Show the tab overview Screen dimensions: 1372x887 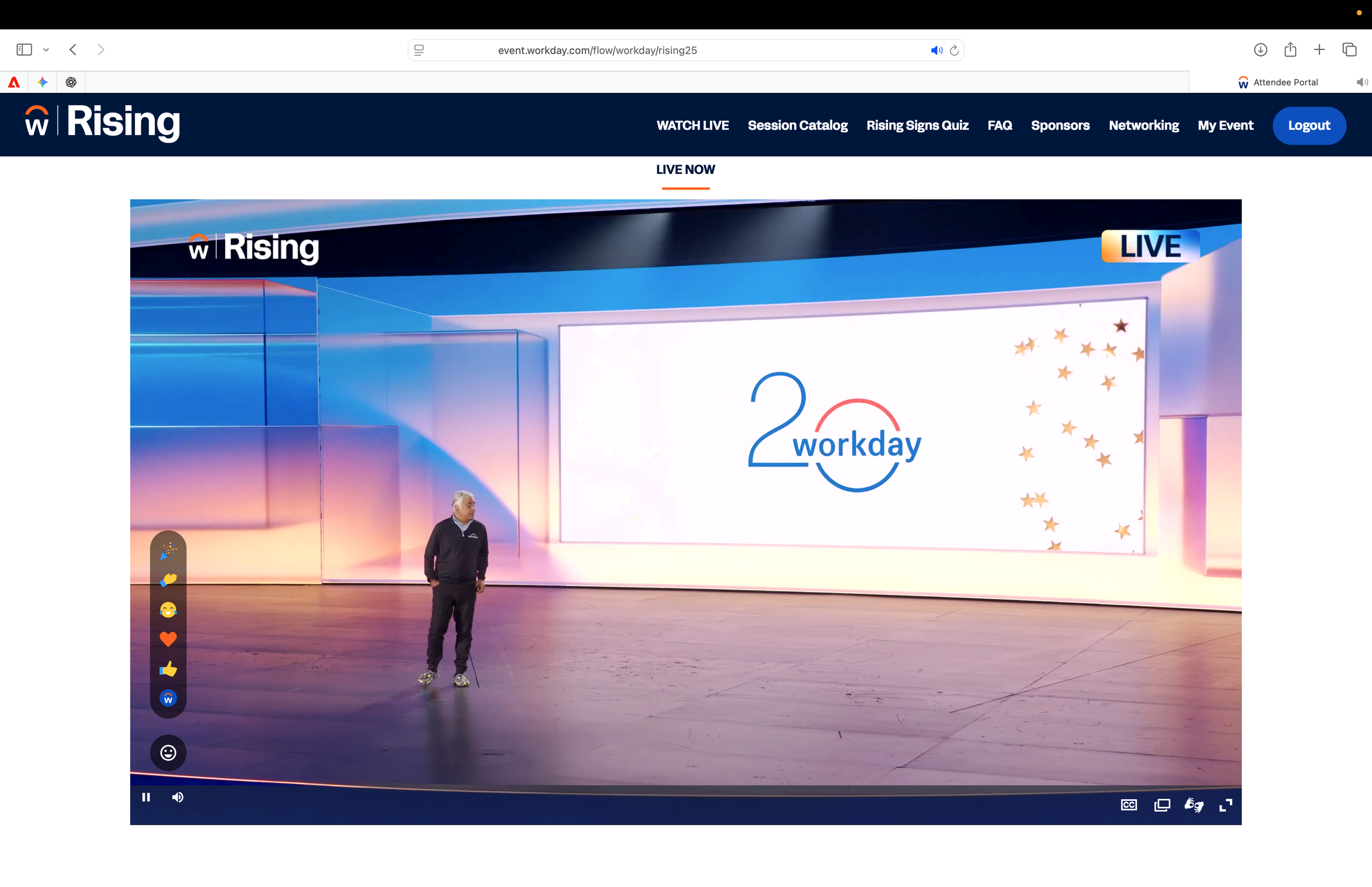1349,49
